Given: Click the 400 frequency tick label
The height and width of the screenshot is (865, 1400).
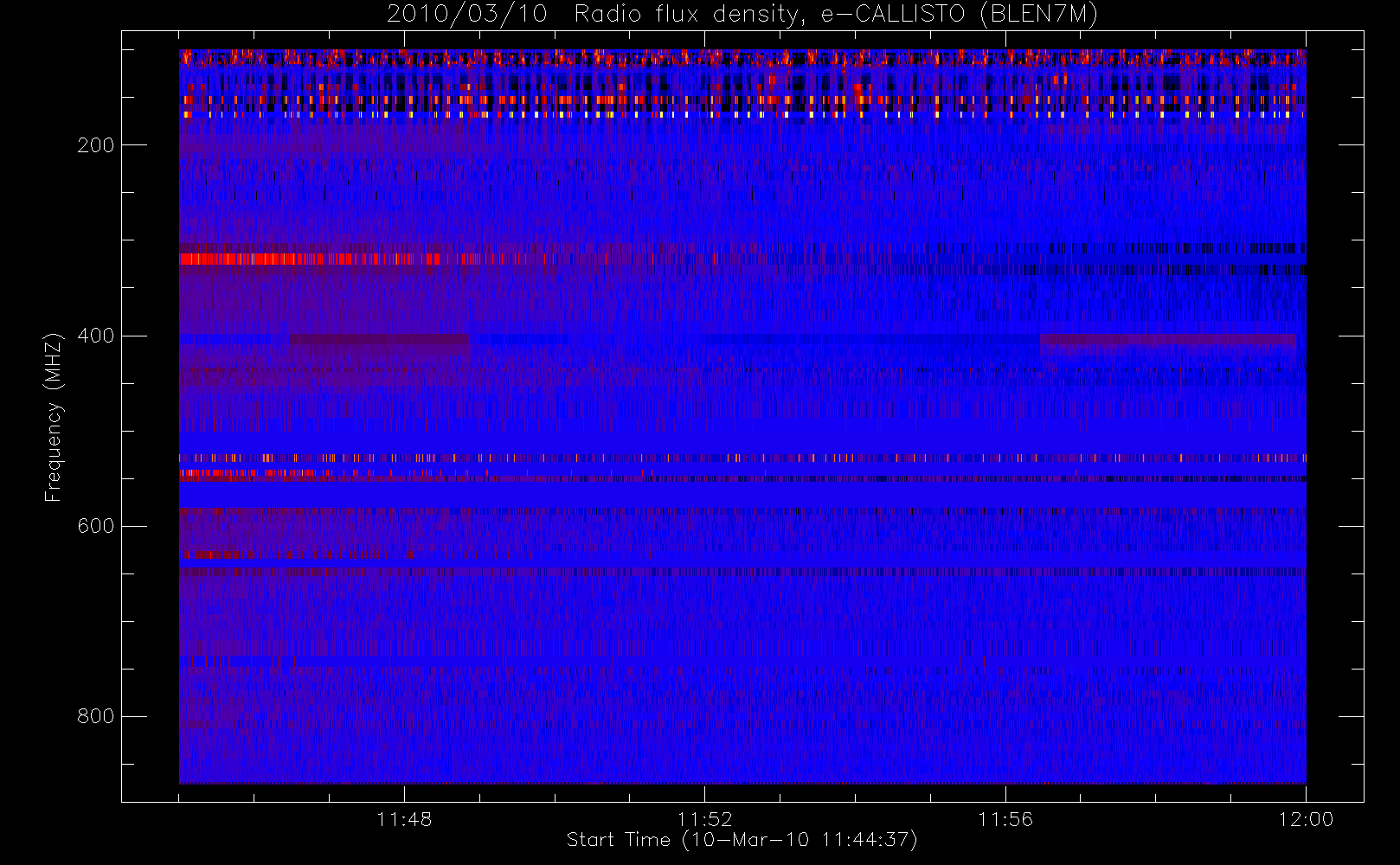Looking at the screenshot, I should 96,336.
